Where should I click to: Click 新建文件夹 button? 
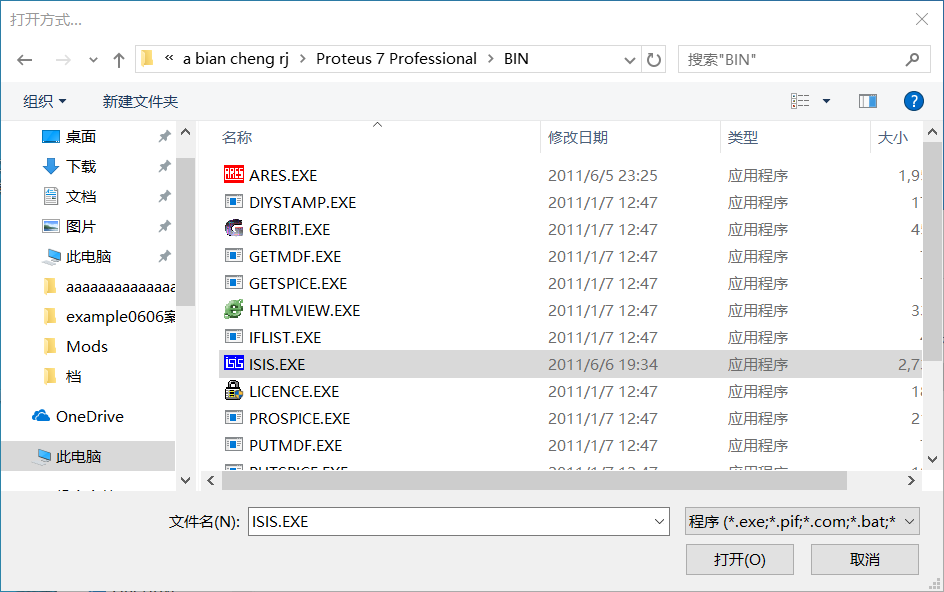pyautogui.click(x=140, y=101)
